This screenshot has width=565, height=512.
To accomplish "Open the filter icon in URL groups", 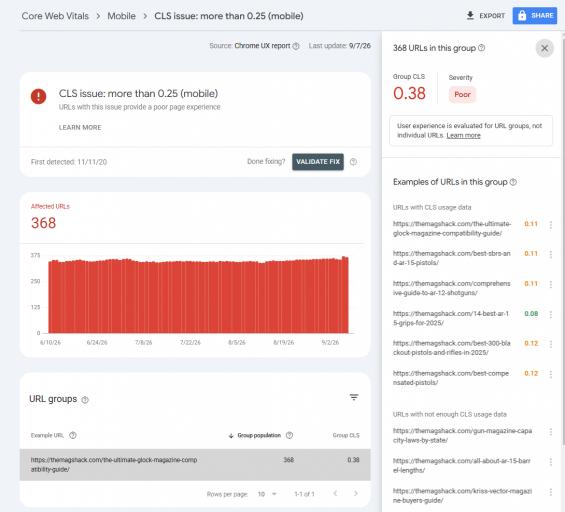I will [x=354, y=397].
